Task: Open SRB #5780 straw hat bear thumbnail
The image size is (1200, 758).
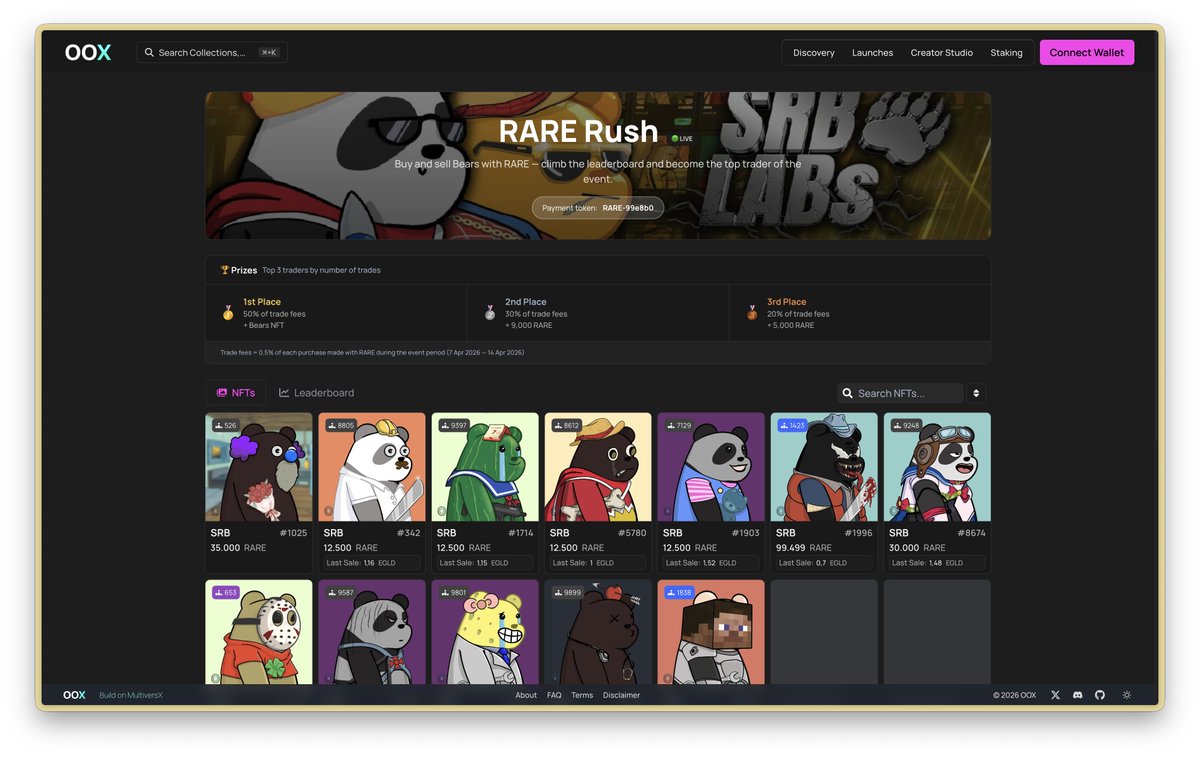Action: click(598, 467)
